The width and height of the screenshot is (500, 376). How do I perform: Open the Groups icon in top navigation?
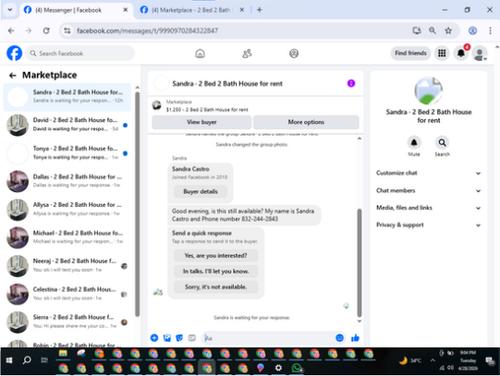coord(294,53)
